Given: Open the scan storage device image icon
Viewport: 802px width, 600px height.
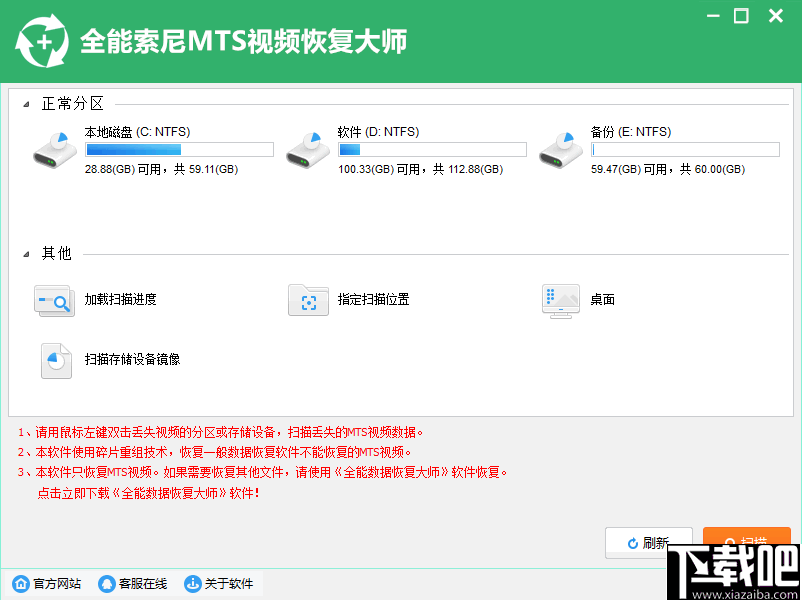Looking at the screenshot, I should coord(56,361).
